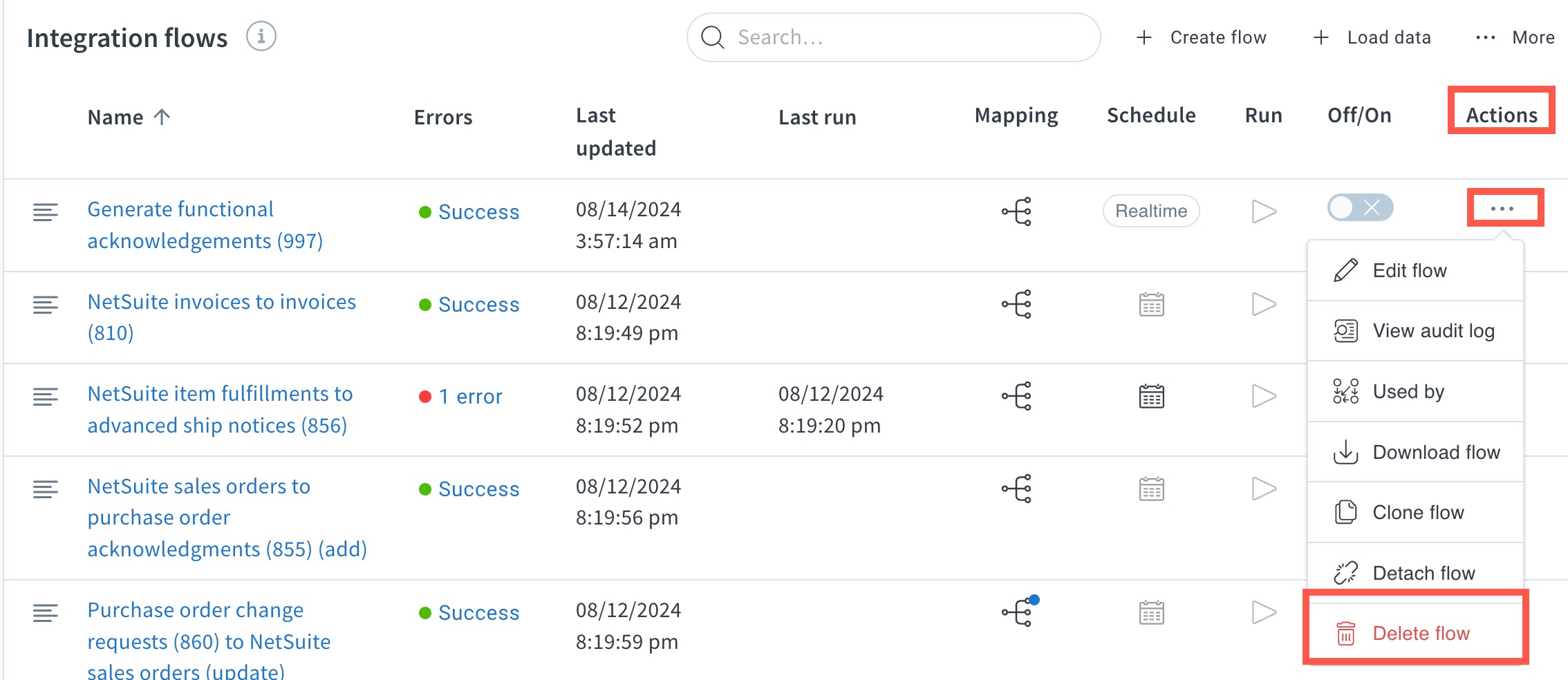Run the NetSuite item fulfillments flow
The width and height of the screenshot is (1568, 680).
[1264, 396]
